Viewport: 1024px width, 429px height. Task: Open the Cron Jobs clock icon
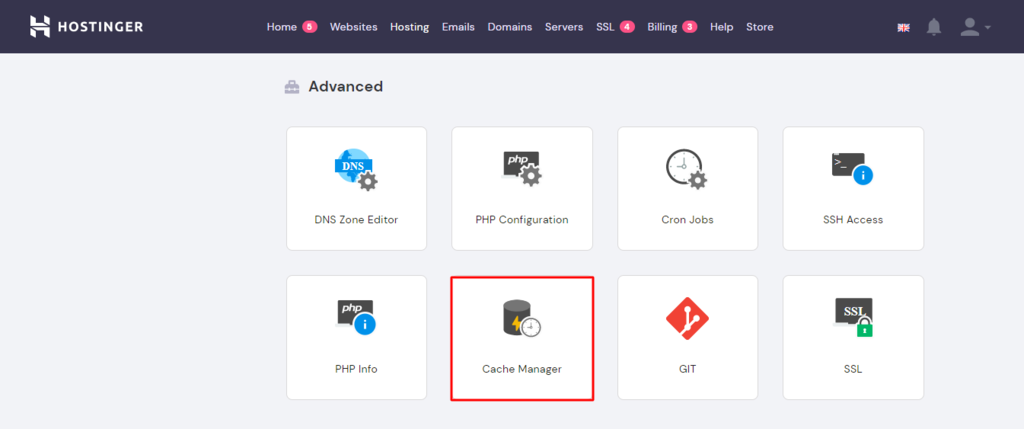[686, 170]
